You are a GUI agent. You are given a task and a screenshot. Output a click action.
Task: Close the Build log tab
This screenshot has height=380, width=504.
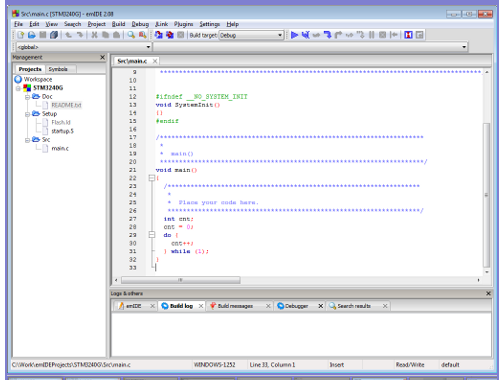tap(201, 306)
